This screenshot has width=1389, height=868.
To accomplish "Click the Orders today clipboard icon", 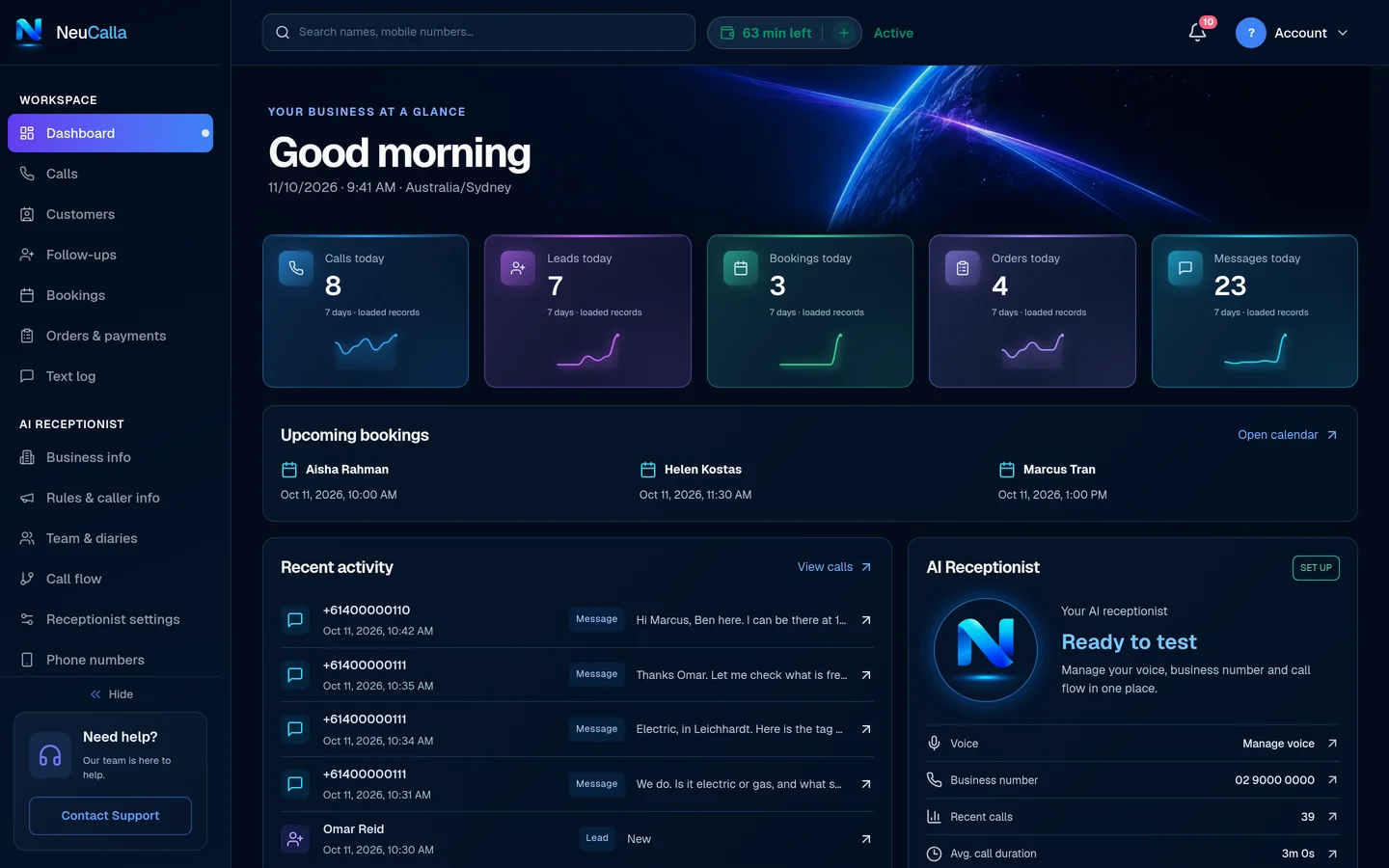I will pos(963,268).
